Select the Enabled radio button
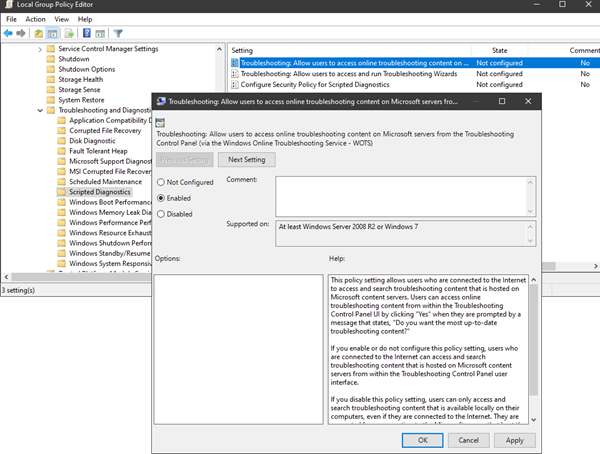 click(x=161, y=198)
